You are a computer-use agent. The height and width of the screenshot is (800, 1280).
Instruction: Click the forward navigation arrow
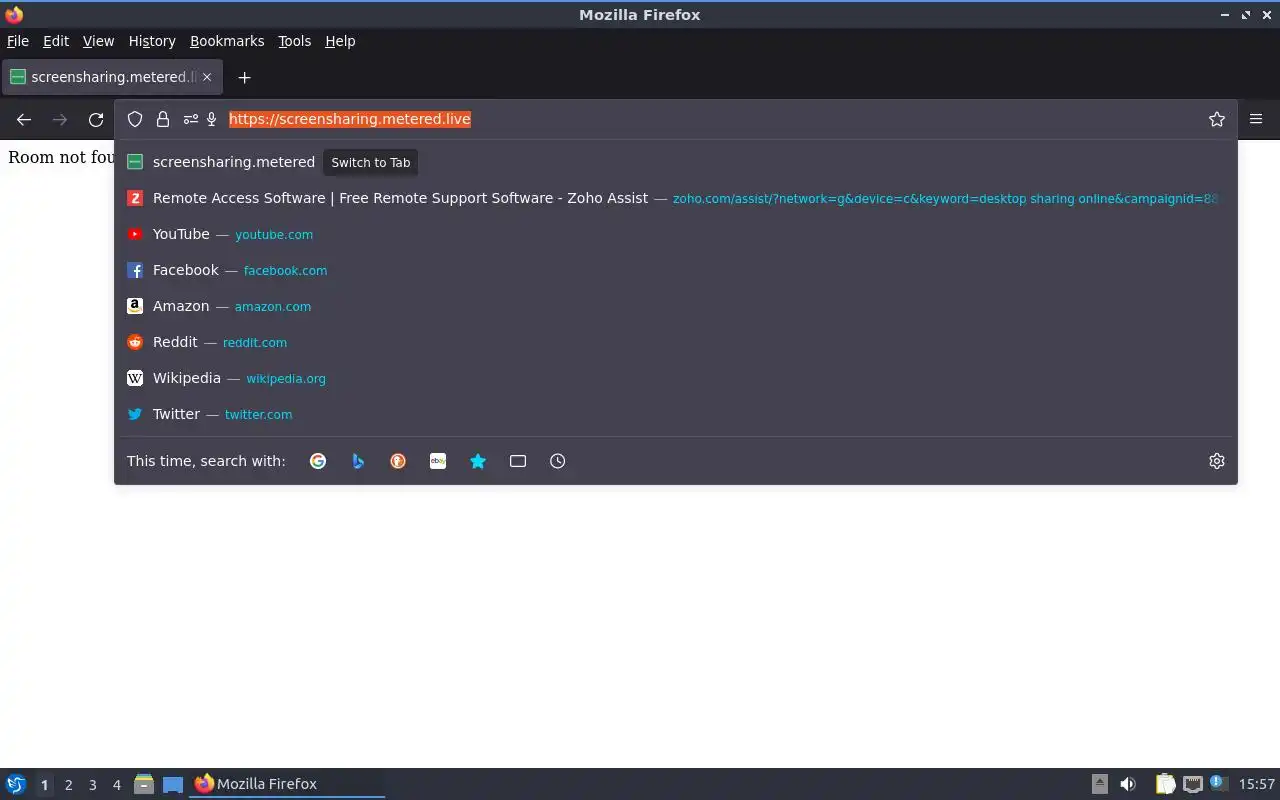(x=60, y=119)
